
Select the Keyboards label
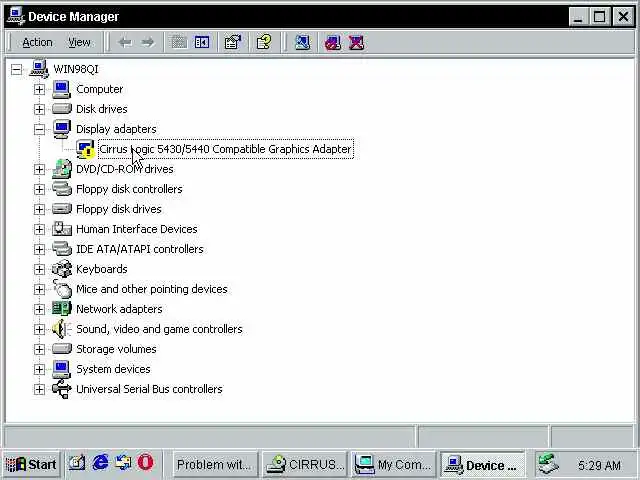coord(102,269)
